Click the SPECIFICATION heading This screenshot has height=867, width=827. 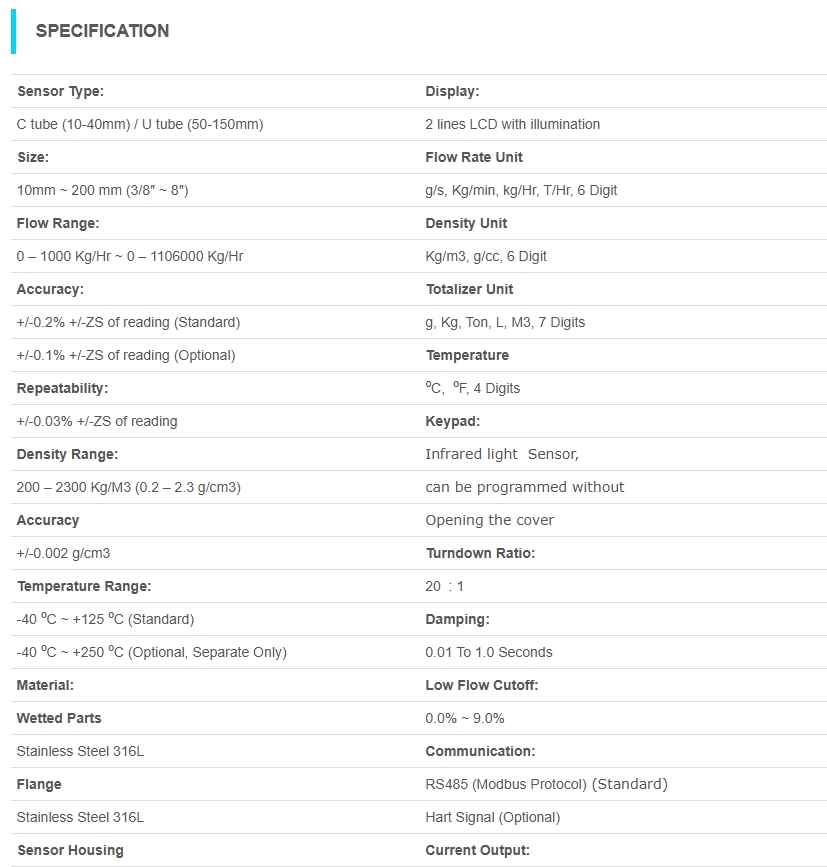102,31
